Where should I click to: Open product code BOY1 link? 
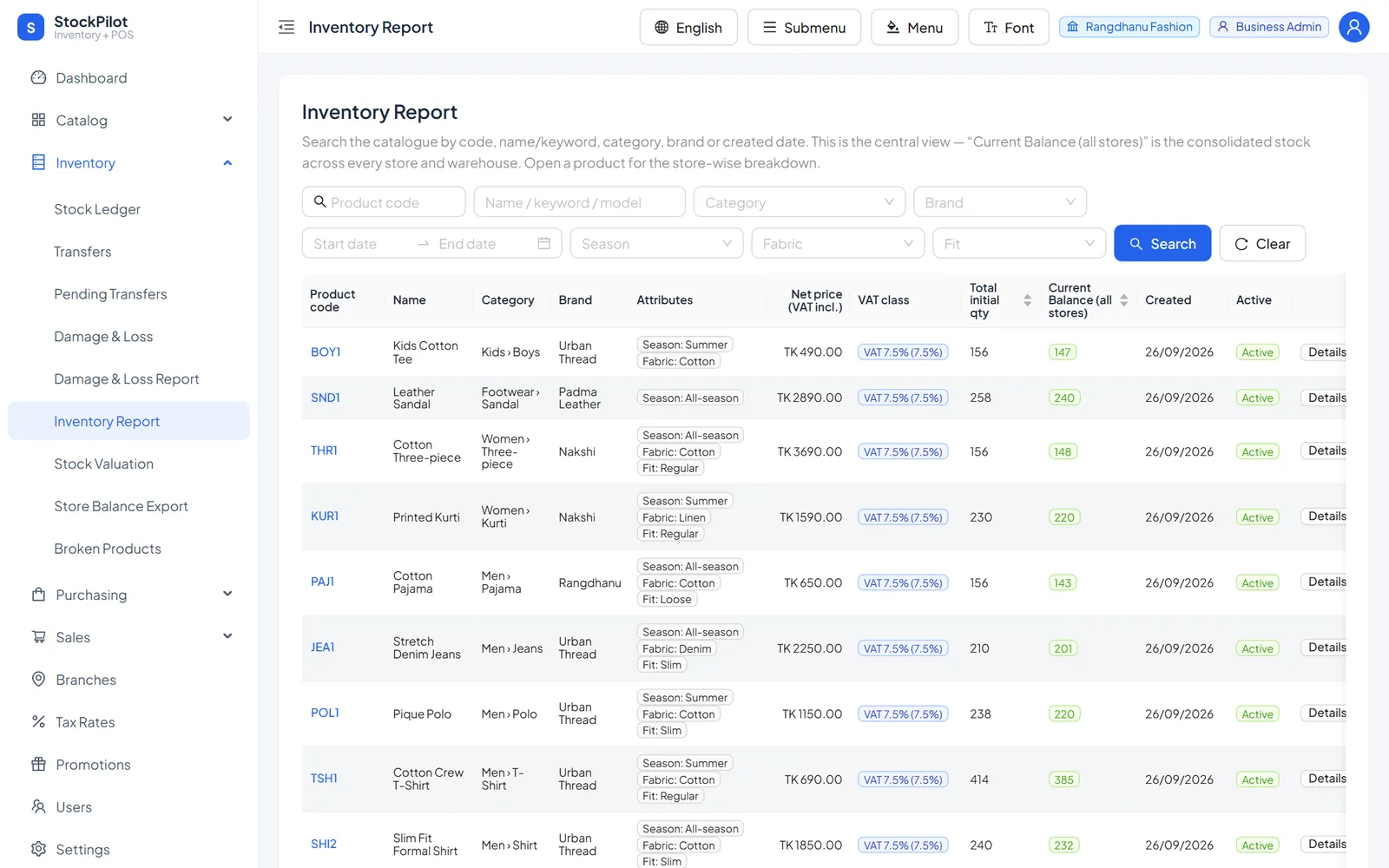[x=326, y=352]
